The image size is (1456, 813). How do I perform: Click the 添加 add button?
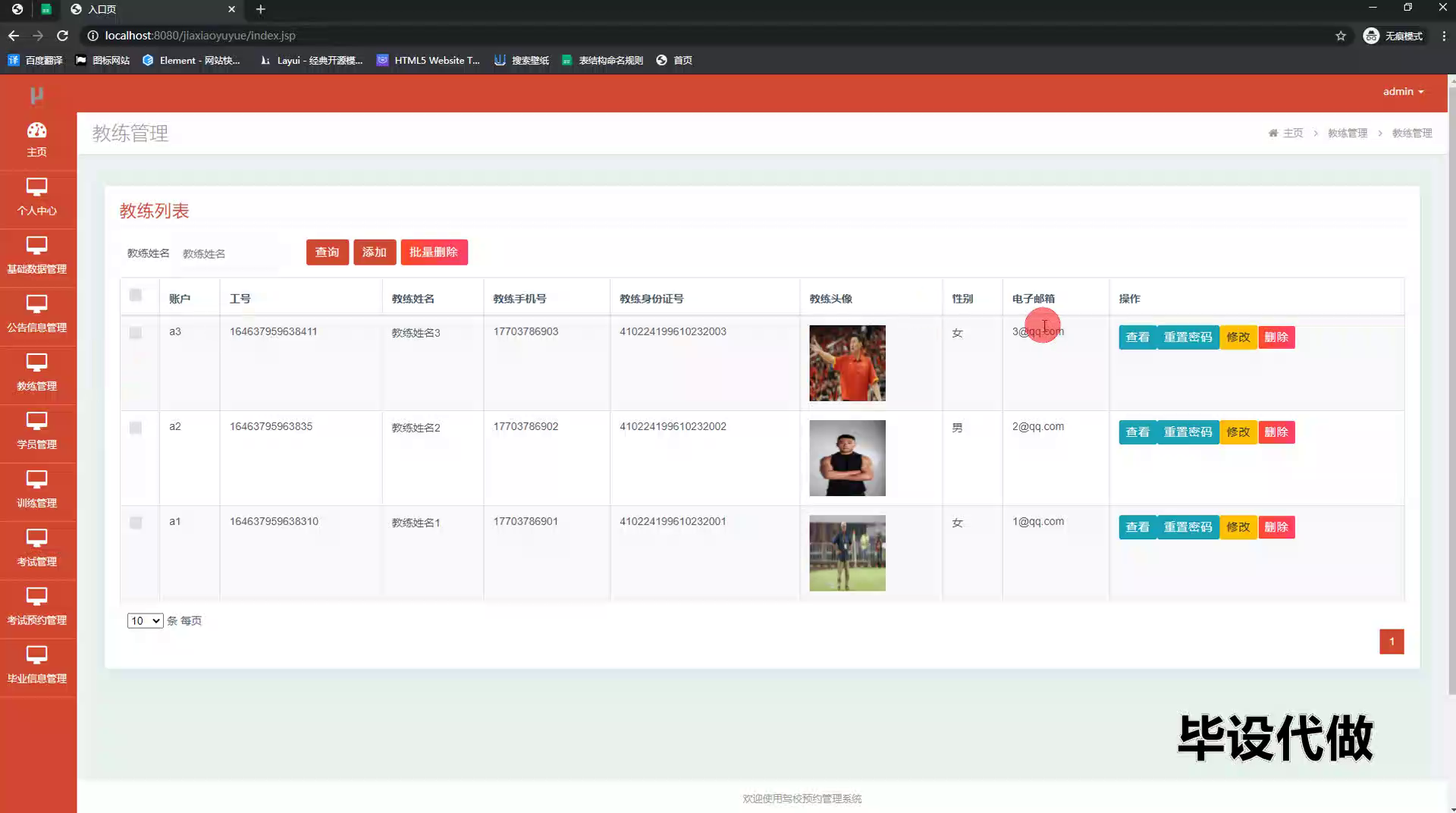coord(375,252)
